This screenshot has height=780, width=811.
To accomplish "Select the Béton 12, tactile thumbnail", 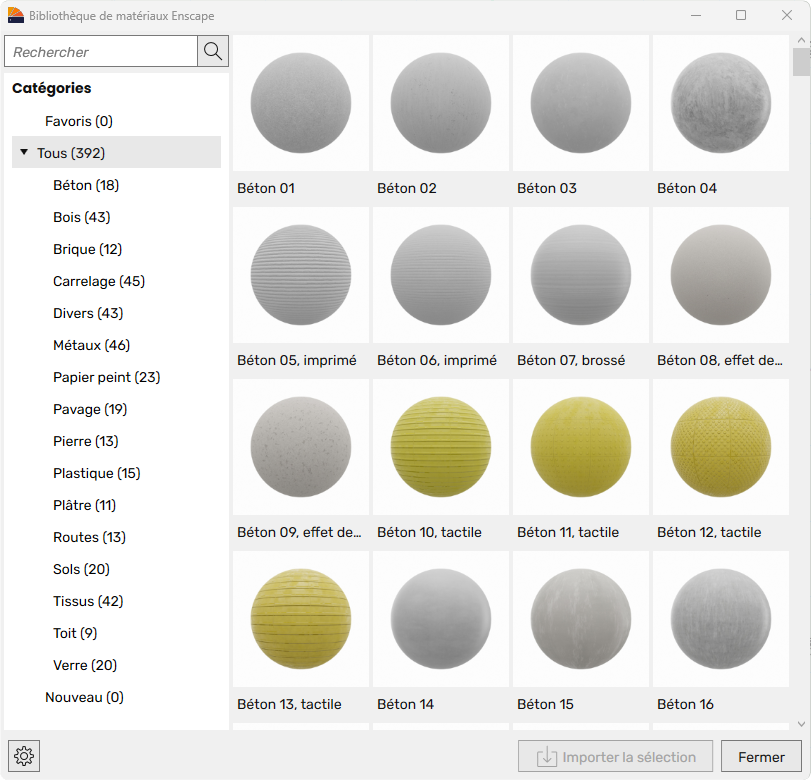I will (x=720, y=447).
